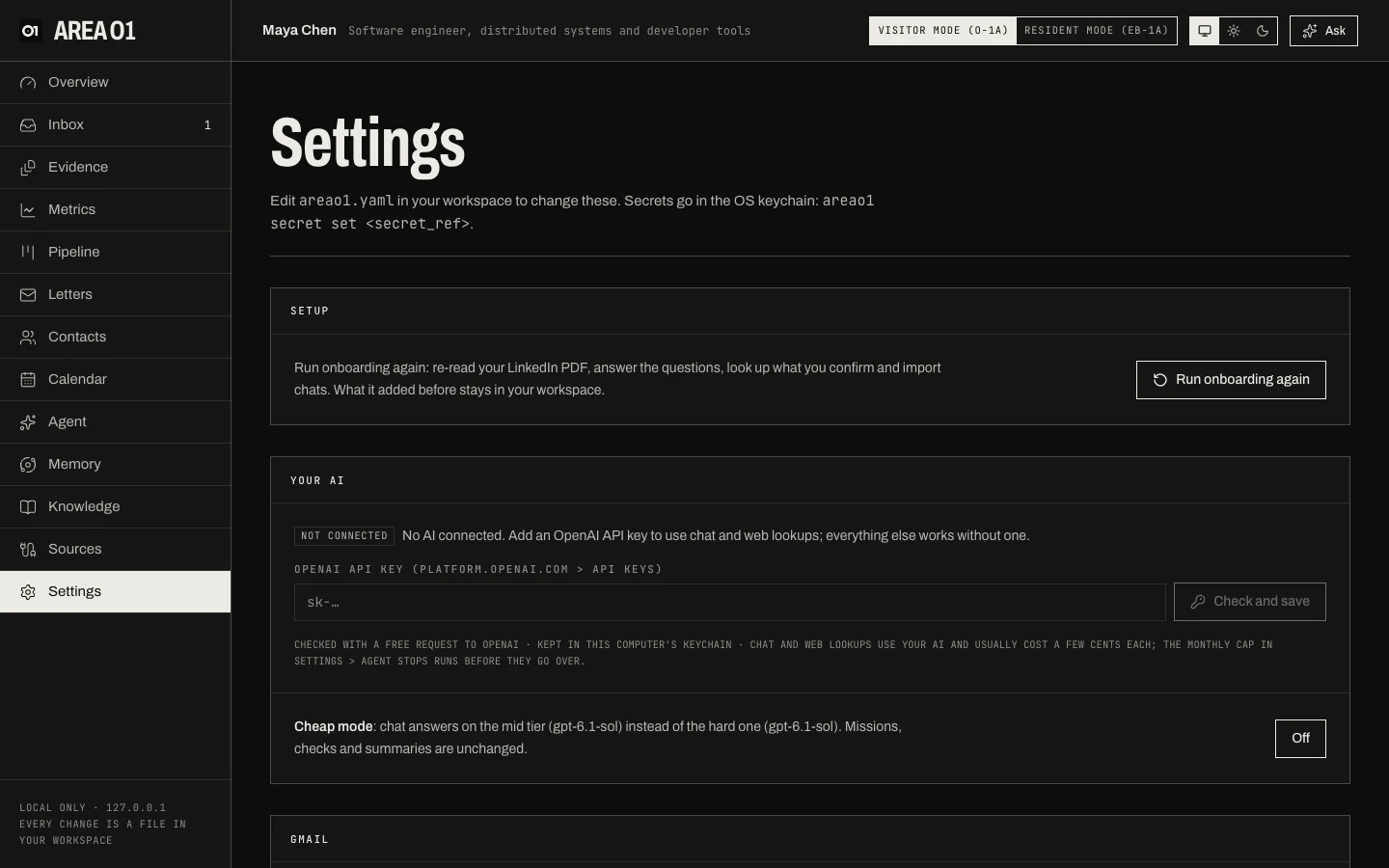Select Resident Mode (EB-1A)
Viewport: 1389px width, 868px height.
(x=1097, y=31)
